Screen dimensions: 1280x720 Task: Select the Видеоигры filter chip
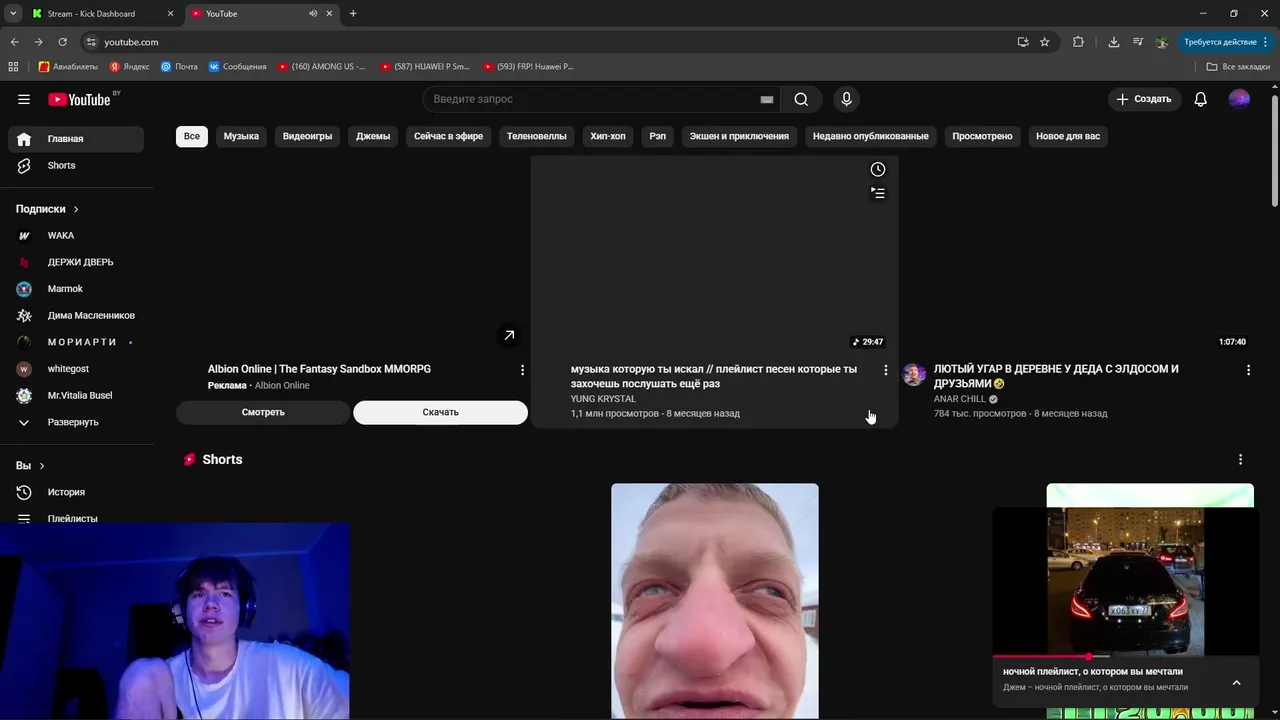307,136
